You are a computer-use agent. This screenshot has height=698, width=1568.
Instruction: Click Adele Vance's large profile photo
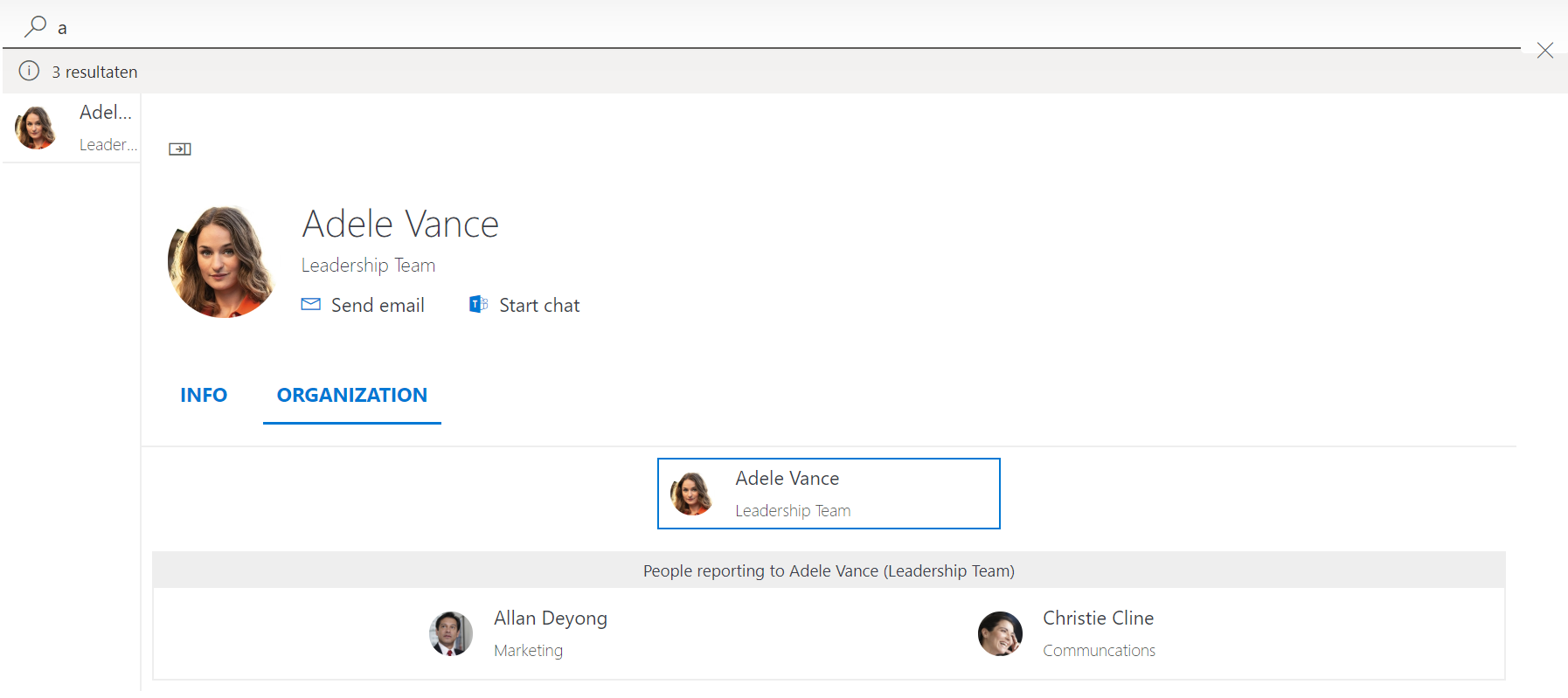coord(222,262)
